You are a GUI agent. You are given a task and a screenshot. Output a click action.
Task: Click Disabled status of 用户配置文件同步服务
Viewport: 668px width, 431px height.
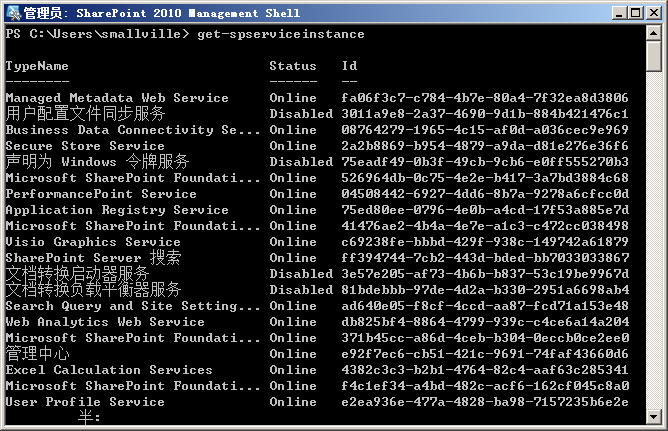pos(301,114)
